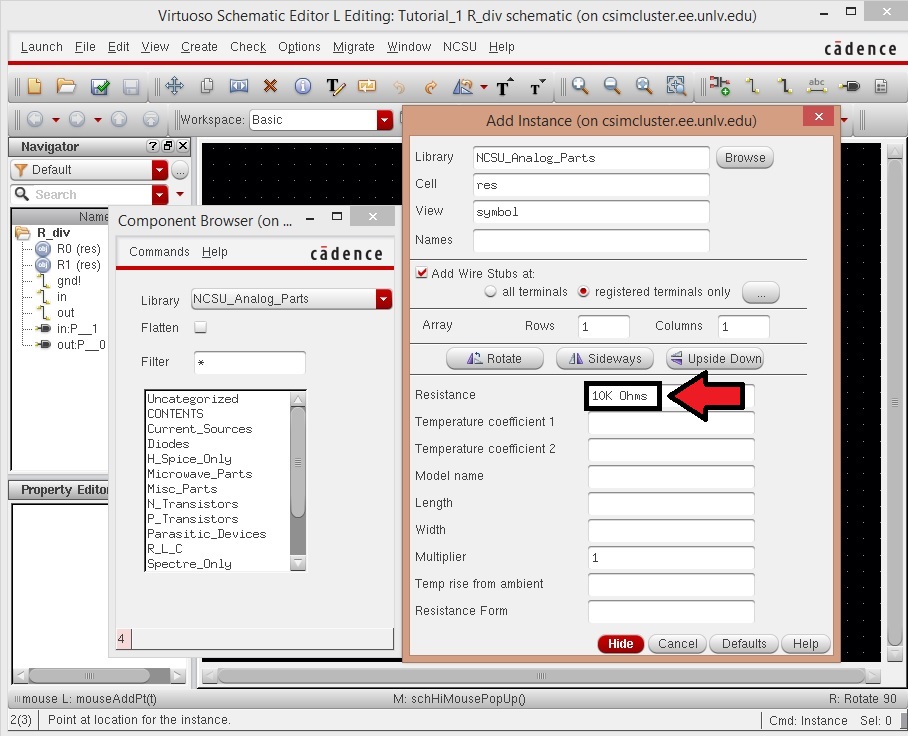Viewport: 908px width, 736px height.
Task: Click the Add Instance toolbar icon
Action: tap(720, 87)
